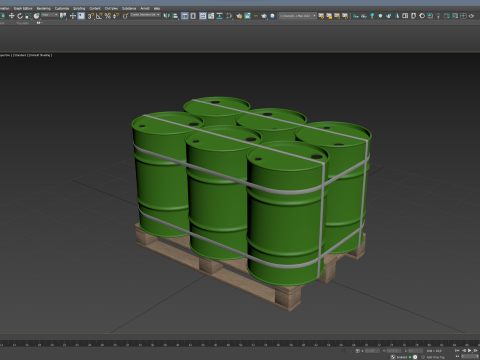Click Add Time Tag

435,357
